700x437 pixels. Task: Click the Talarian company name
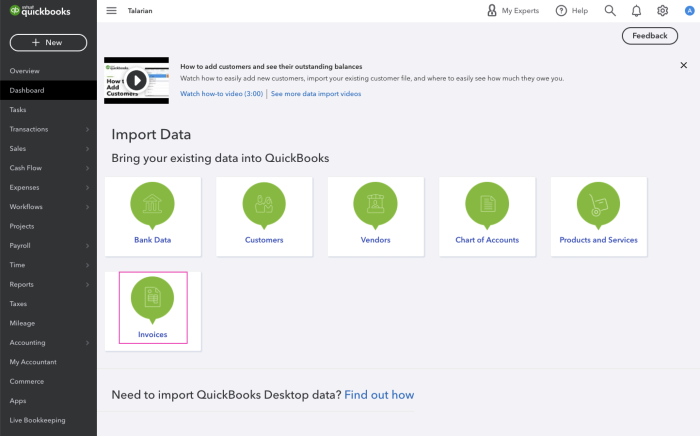140,11
